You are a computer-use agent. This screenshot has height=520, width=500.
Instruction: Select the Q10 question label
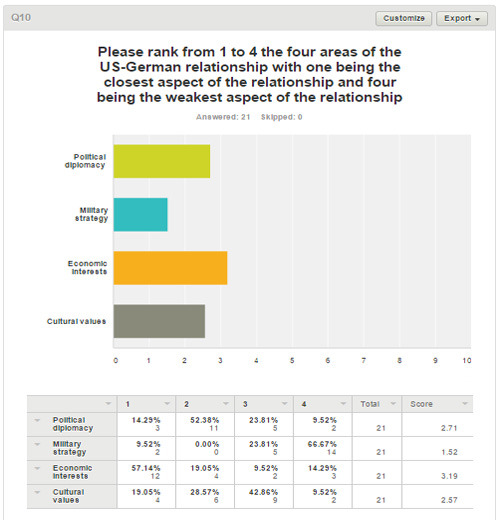click(21, 17)
